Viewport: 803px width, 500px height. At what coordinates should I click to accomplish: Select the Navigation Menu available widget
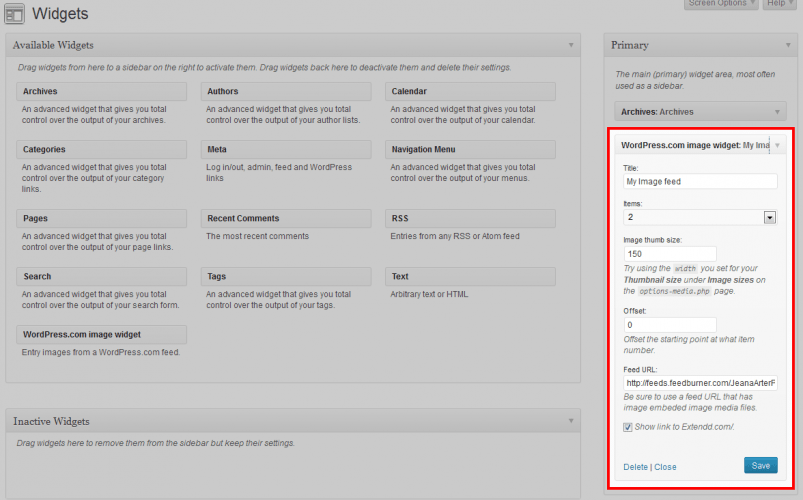(470, 150)
